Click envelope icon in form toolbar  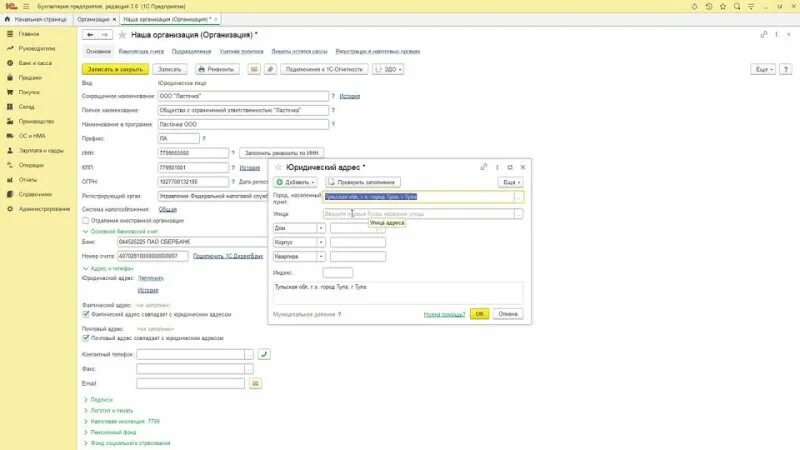[x=254, y=69]
